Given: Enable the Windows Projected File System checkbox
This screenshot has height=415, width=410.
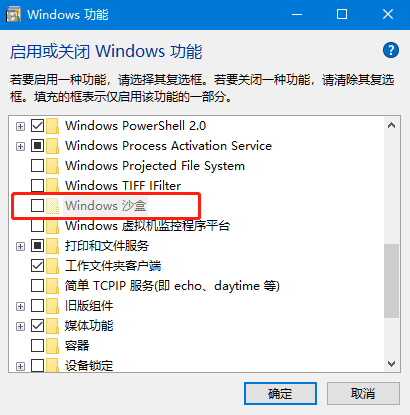Looking at the screenshot, I should (37, 166).
